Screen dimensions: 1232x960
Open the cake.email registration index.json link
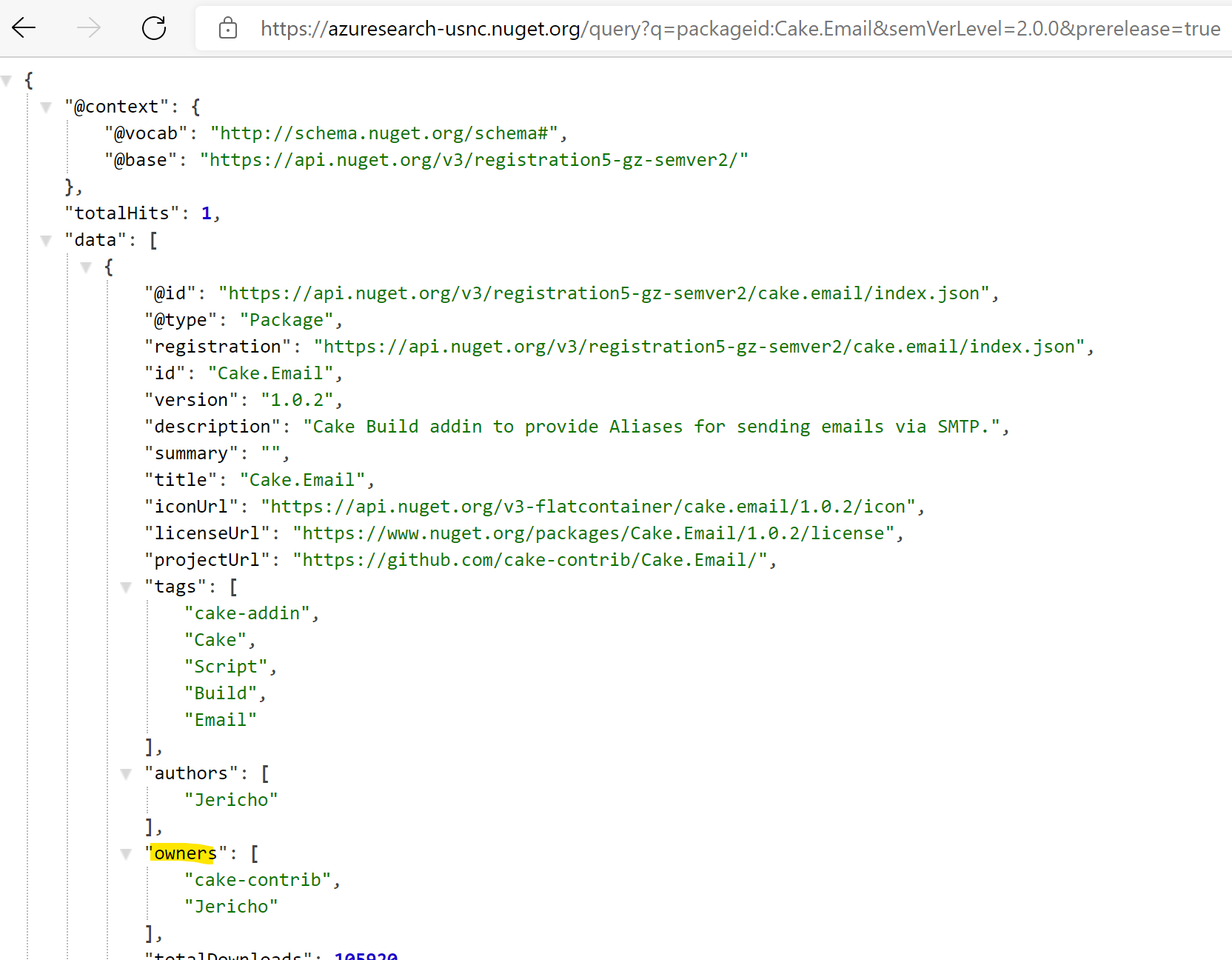point(607,293)
